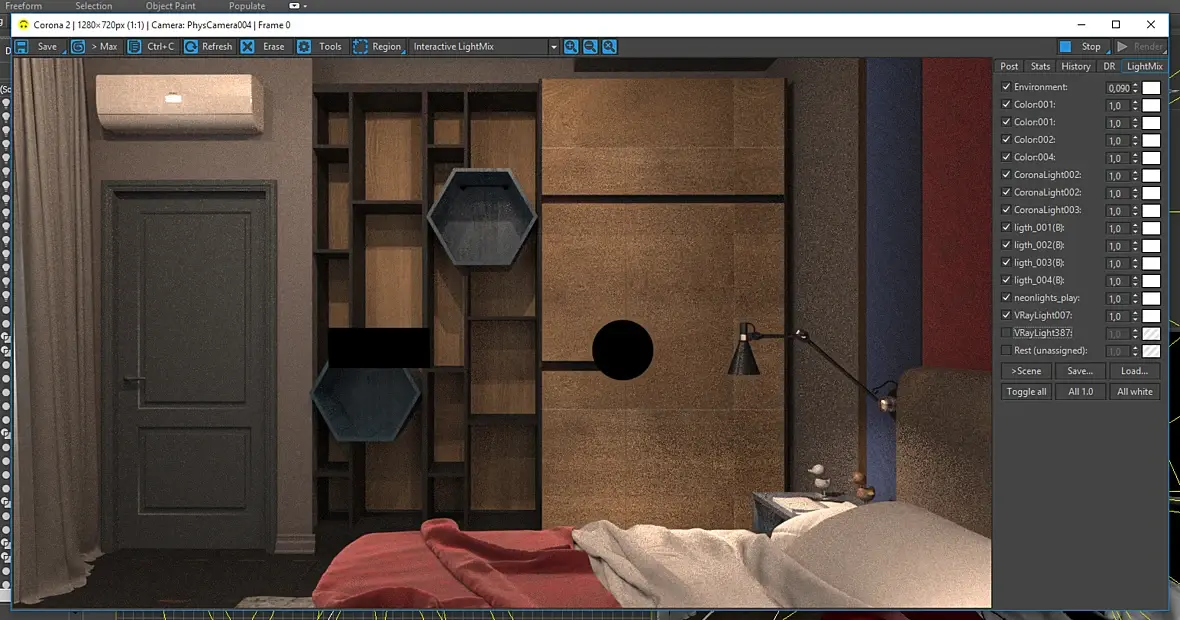Click the Toggle all button
The width and height of the screenshot is (1180, 620).
(x=1026, y=391)
